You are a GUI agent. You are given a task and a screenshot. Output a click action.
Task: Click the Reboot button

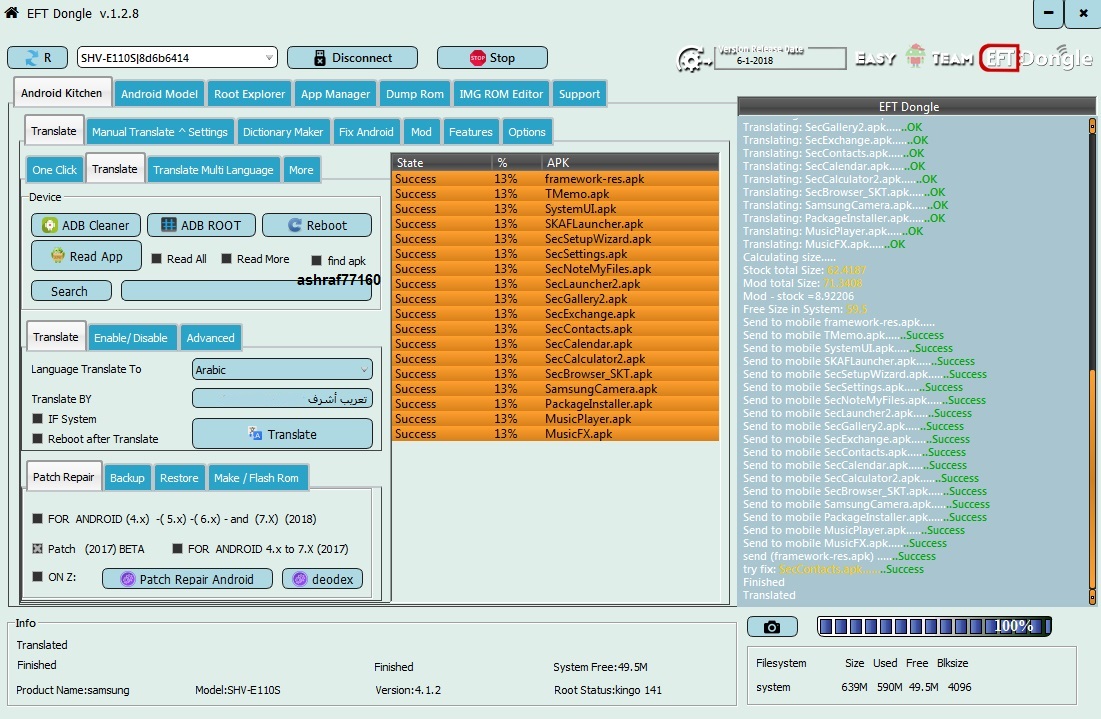pos(317,225)
